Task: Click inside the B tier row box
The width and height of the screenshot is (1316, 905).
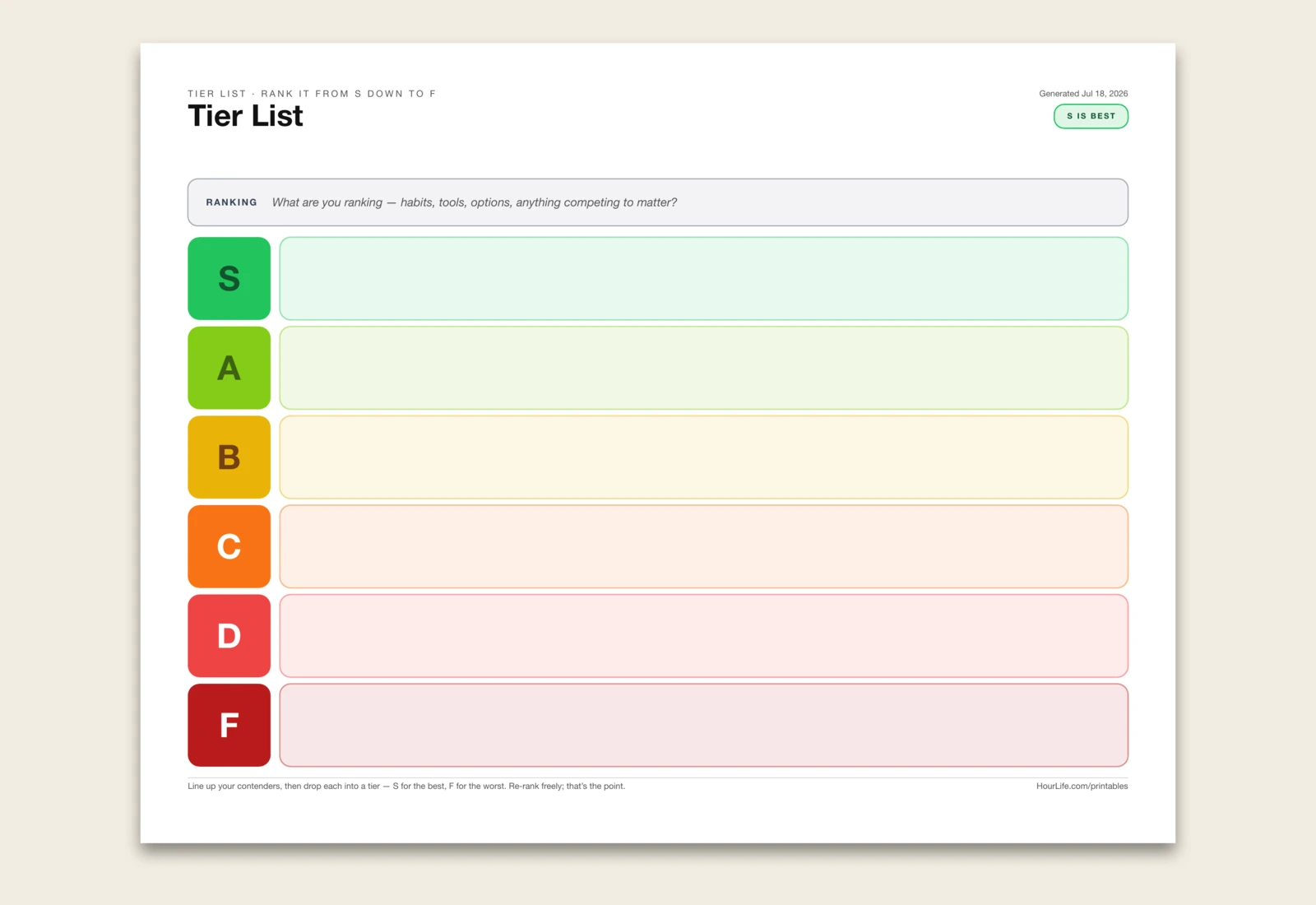Action: (703, 457)
